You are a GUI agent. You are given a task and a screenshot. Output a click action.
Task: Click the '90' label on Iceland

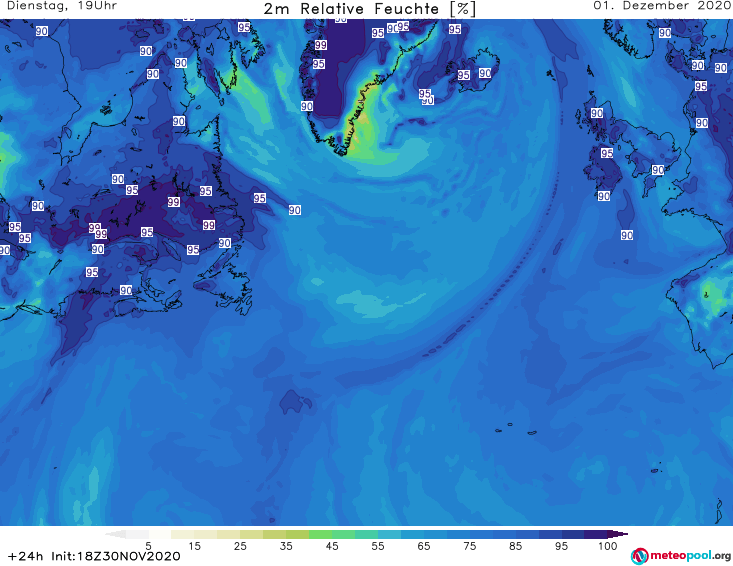click(x=485, y=73)
